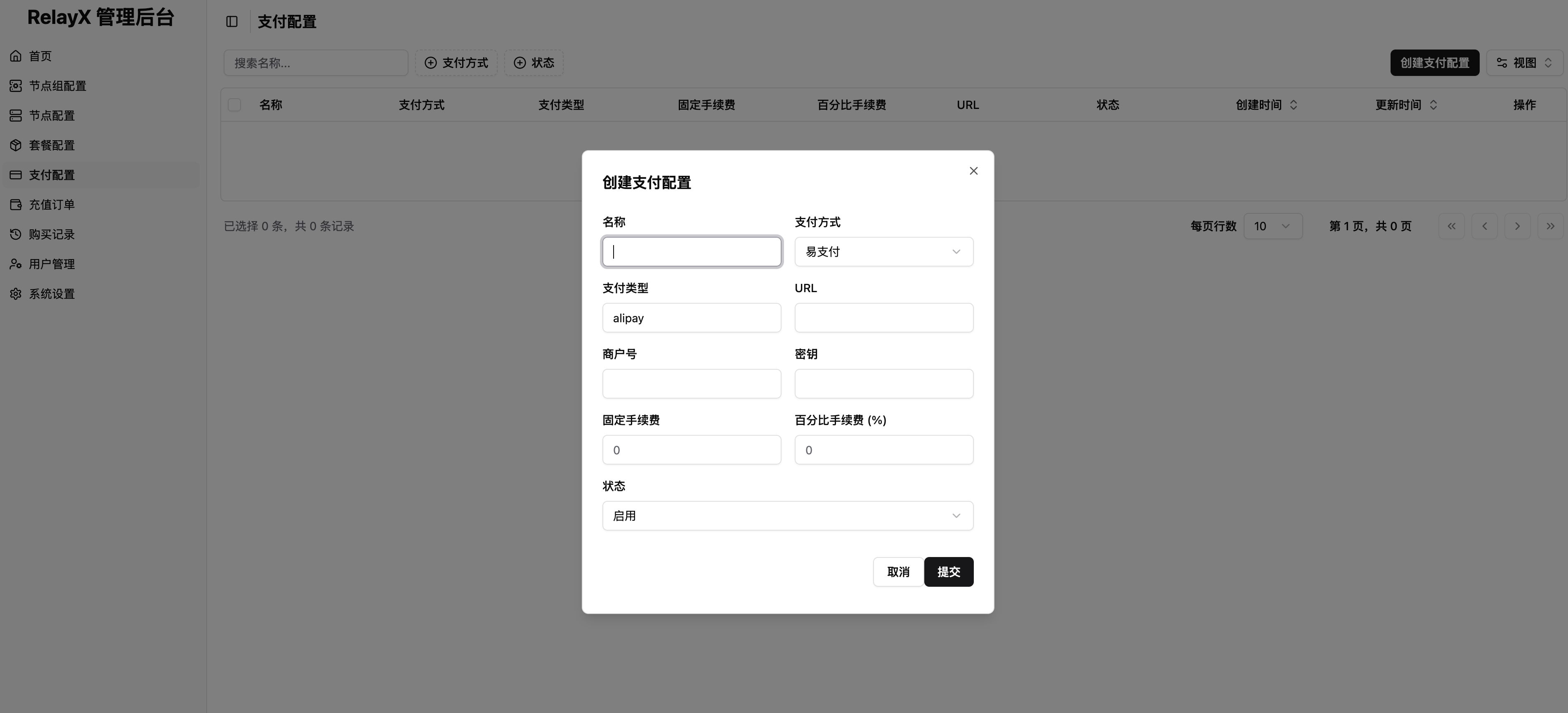Open the 状态 dropdown showing 启用
This screenshot has width=1568, height=713.
click(787, 515)
